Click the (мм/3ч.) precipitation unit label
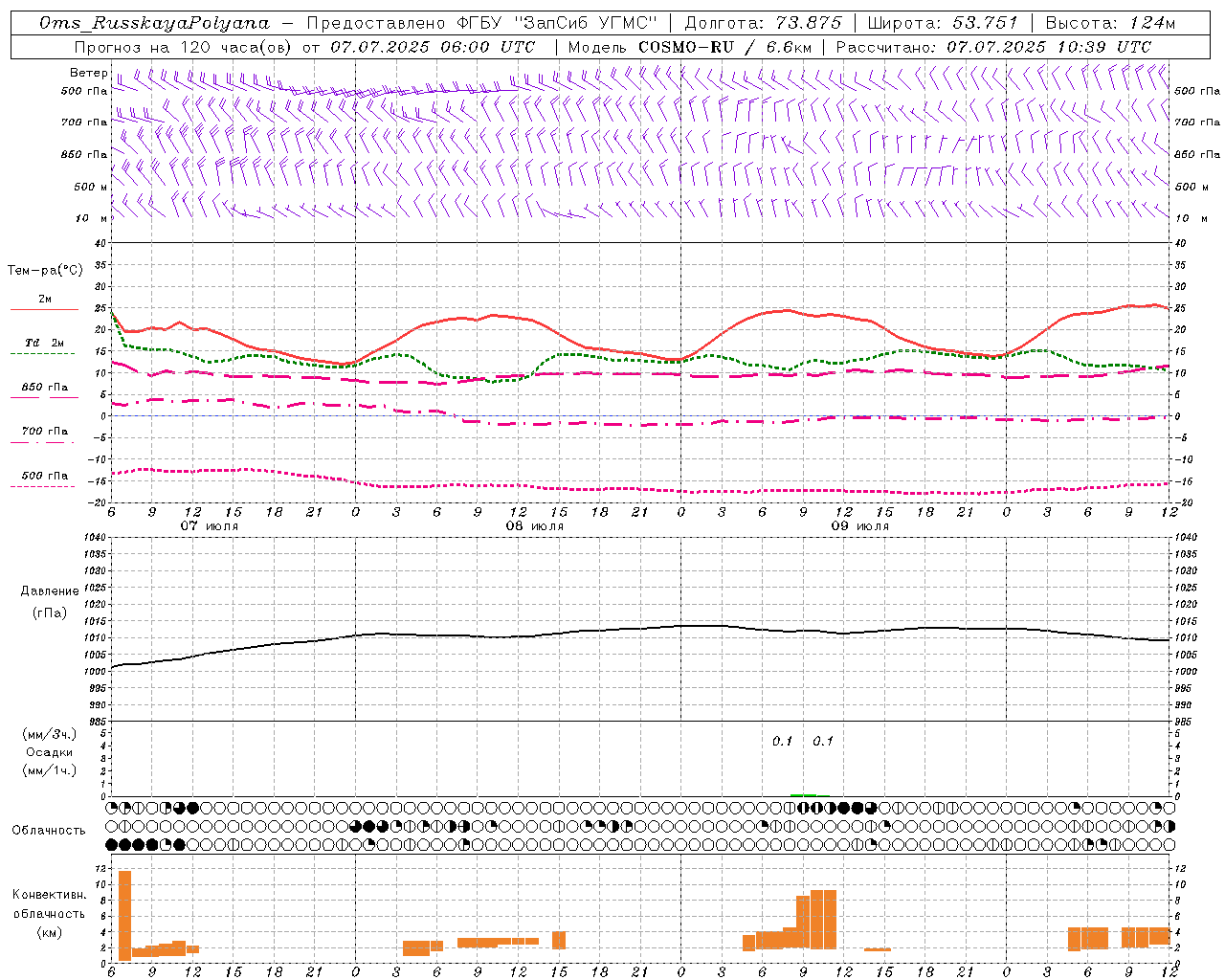 50,734
